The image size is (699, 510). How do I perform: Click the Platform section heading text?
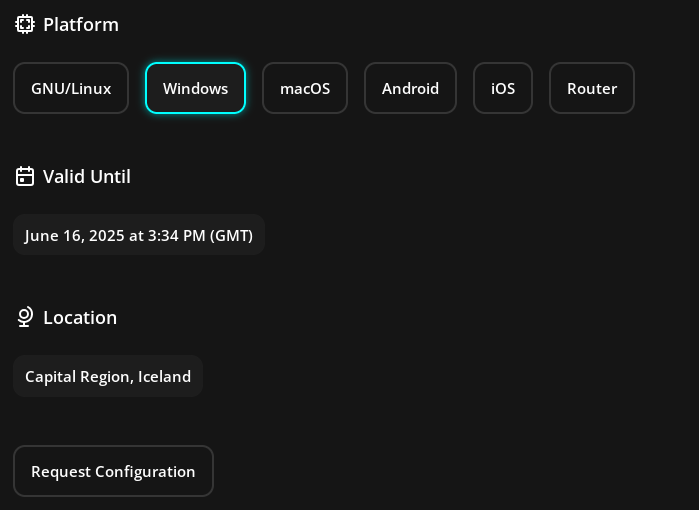(x=81, y=25)
